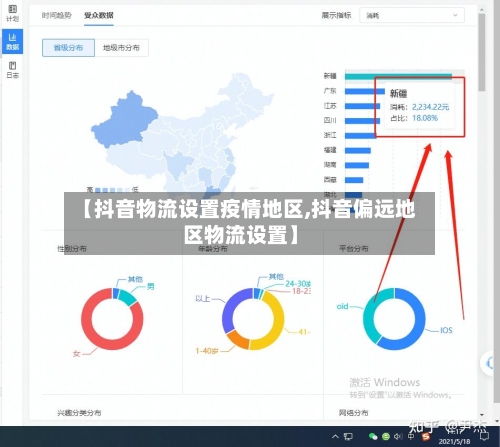
Task: Click the IOS label beside the platform donut
Action: tap(446, 330)
